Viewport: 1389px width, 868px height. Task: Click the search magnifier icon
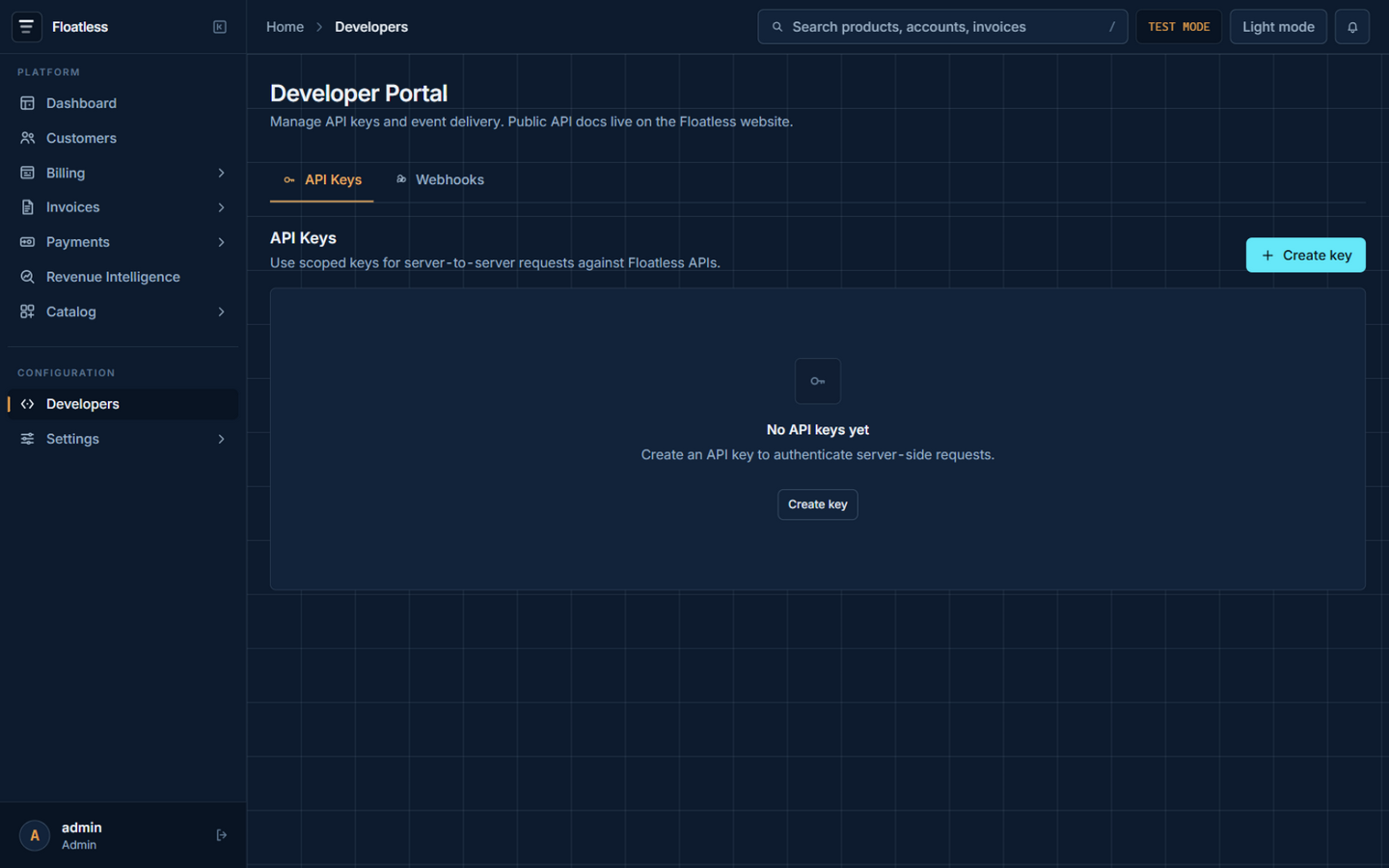click(x=777, y=27)
